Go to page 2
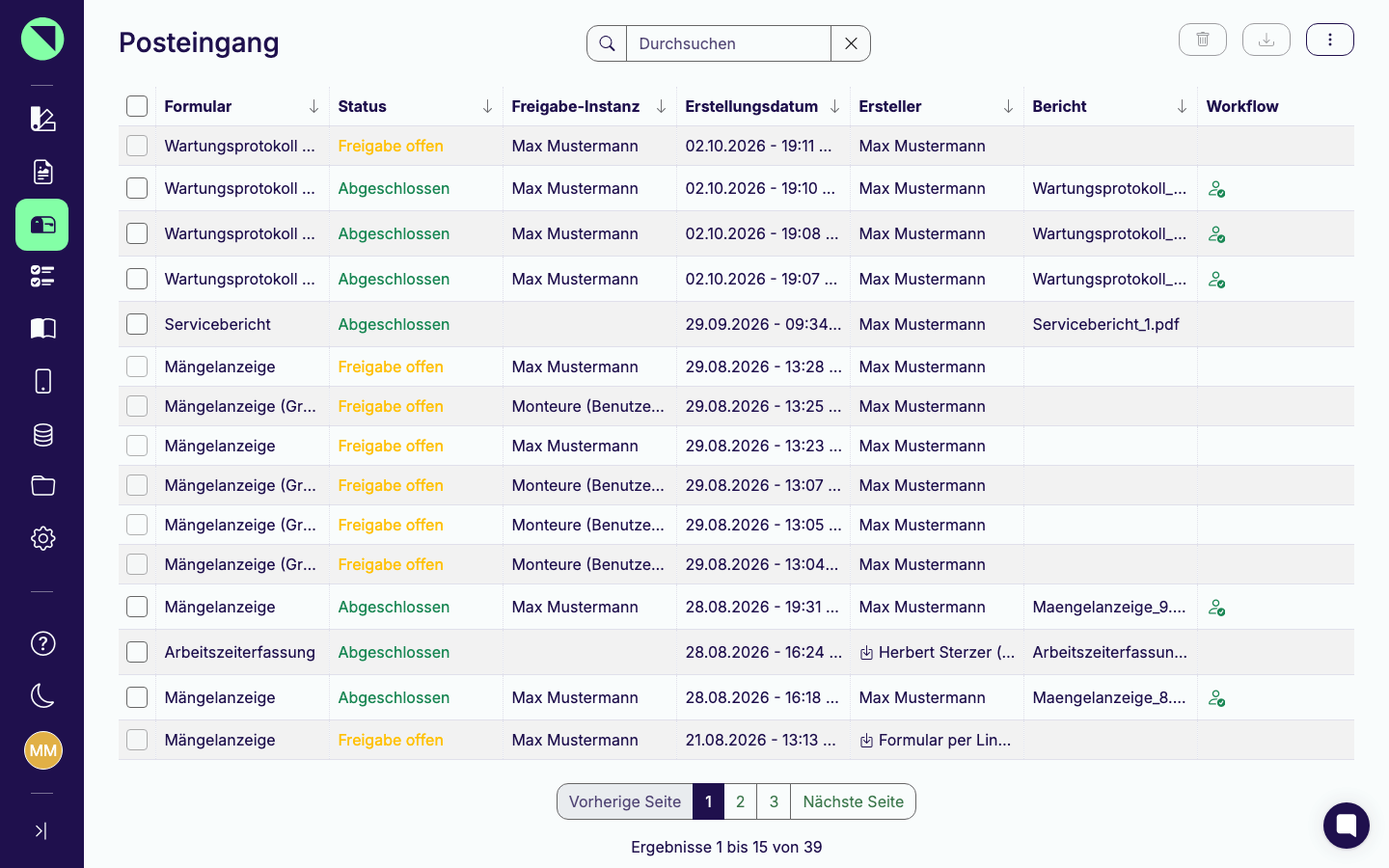This screenshot has width=1389, height=868. [x=740, y=801]
